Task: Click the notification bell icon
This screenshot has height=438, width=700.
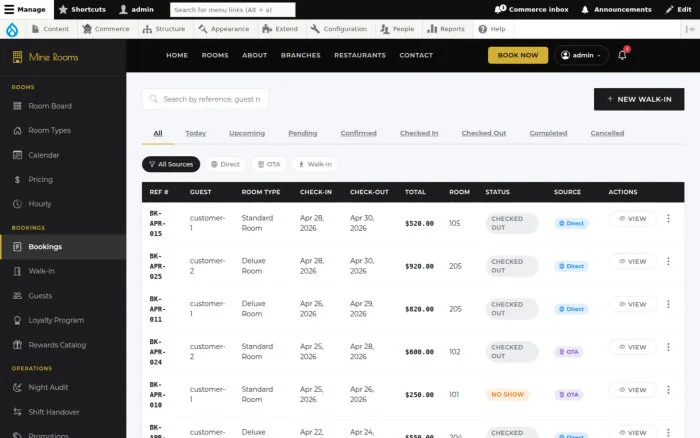Action: click(622, 55)
